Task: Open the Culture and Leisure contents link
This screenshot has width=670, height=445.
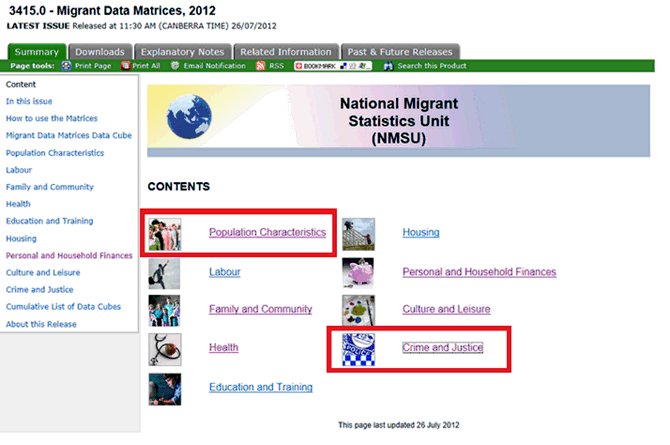Action: (x=452, y=310)
